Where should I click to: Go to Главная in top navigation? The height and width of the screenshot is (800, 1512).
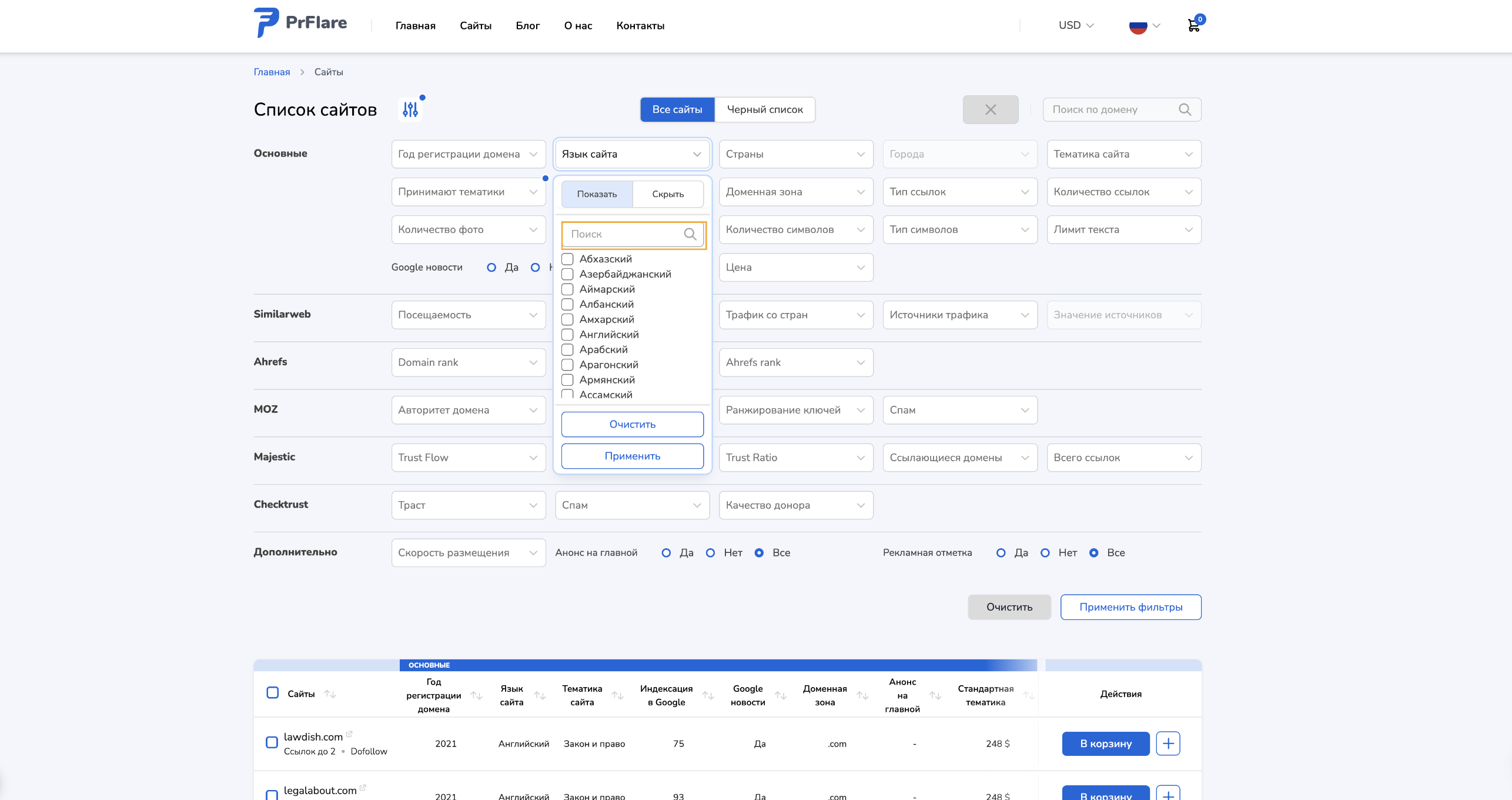(x=415, y=26)
